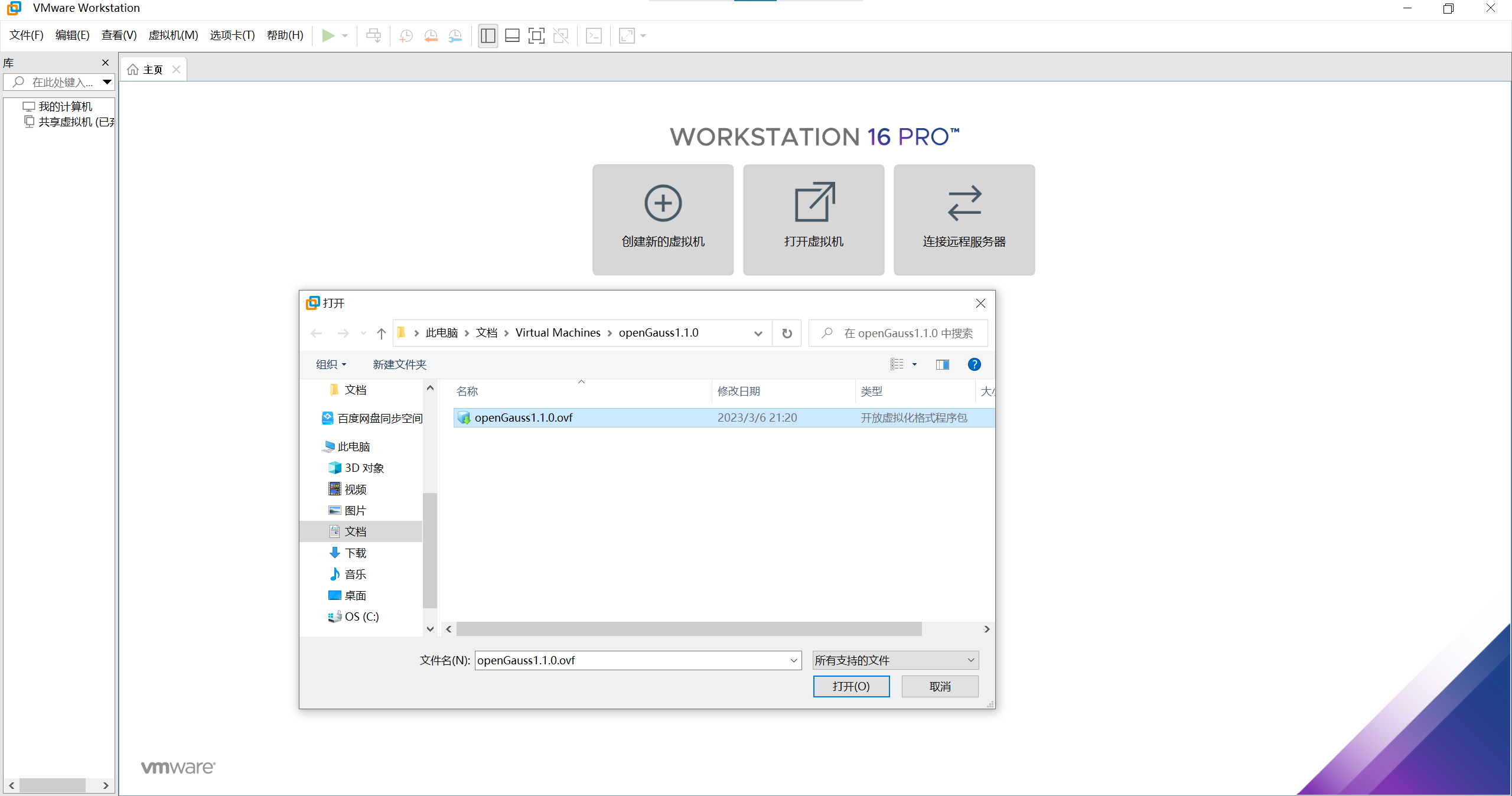Click the take snapshot toolbar icon

pyautogui.click(x=406, y=35)
